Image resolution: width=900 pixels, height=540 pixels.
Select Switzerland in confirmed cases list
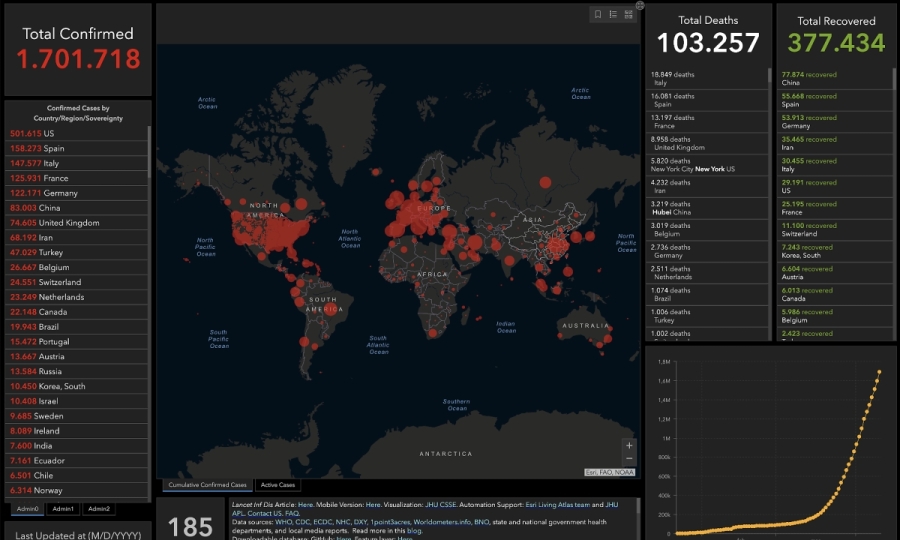pyautogui.click(x=76, y=282)
